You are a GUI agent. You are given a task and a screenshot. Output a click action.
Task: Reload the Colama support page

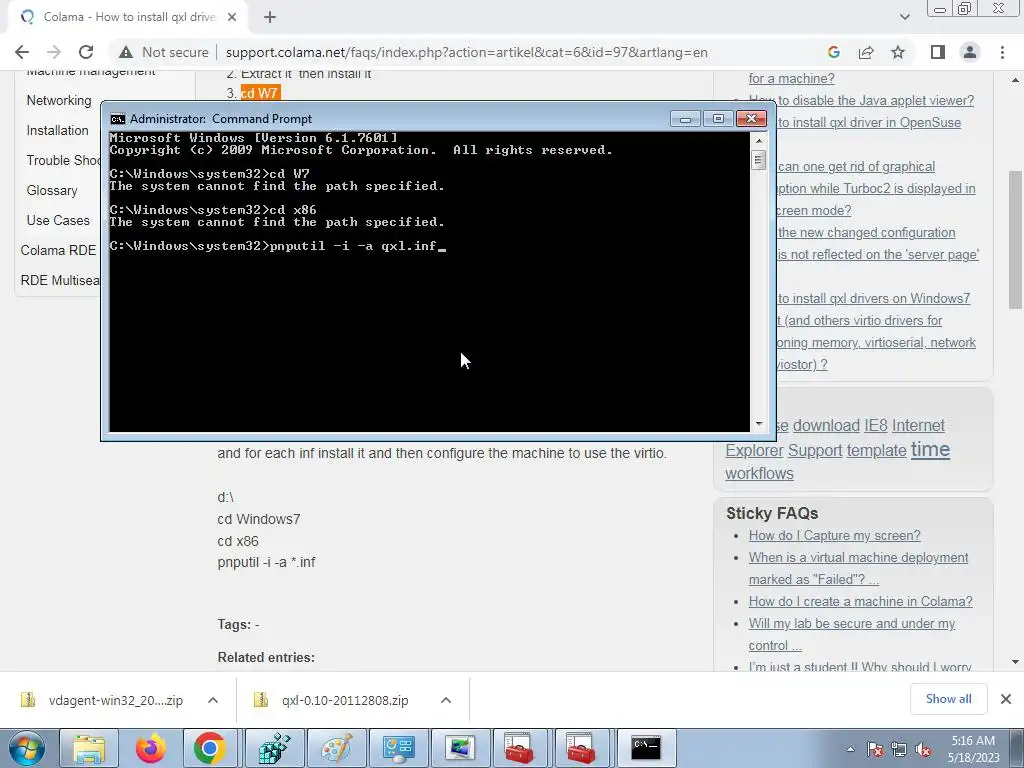pyautogui.click(x=86, y=52)
